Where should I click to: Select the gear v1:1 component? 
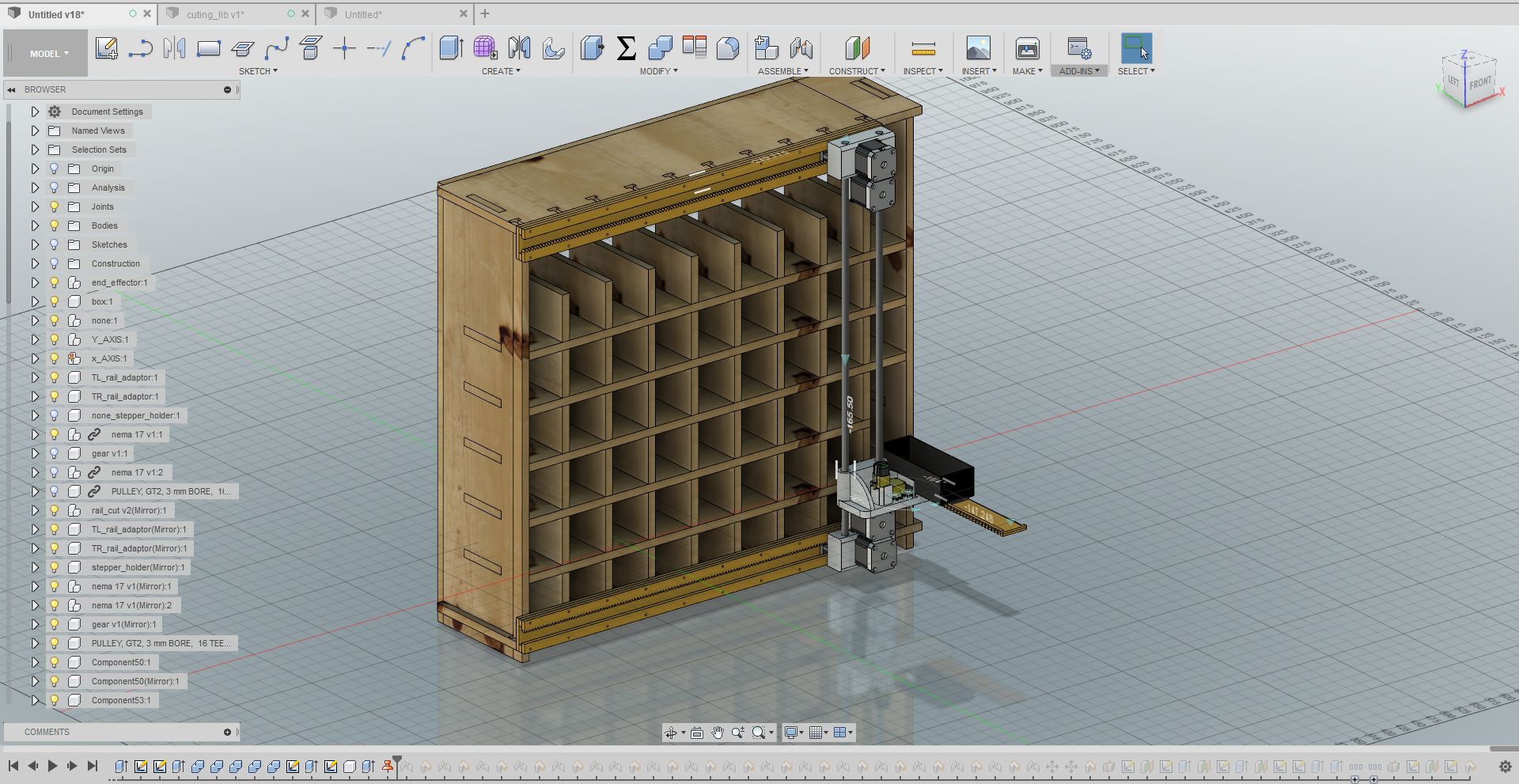coord(109,453)
